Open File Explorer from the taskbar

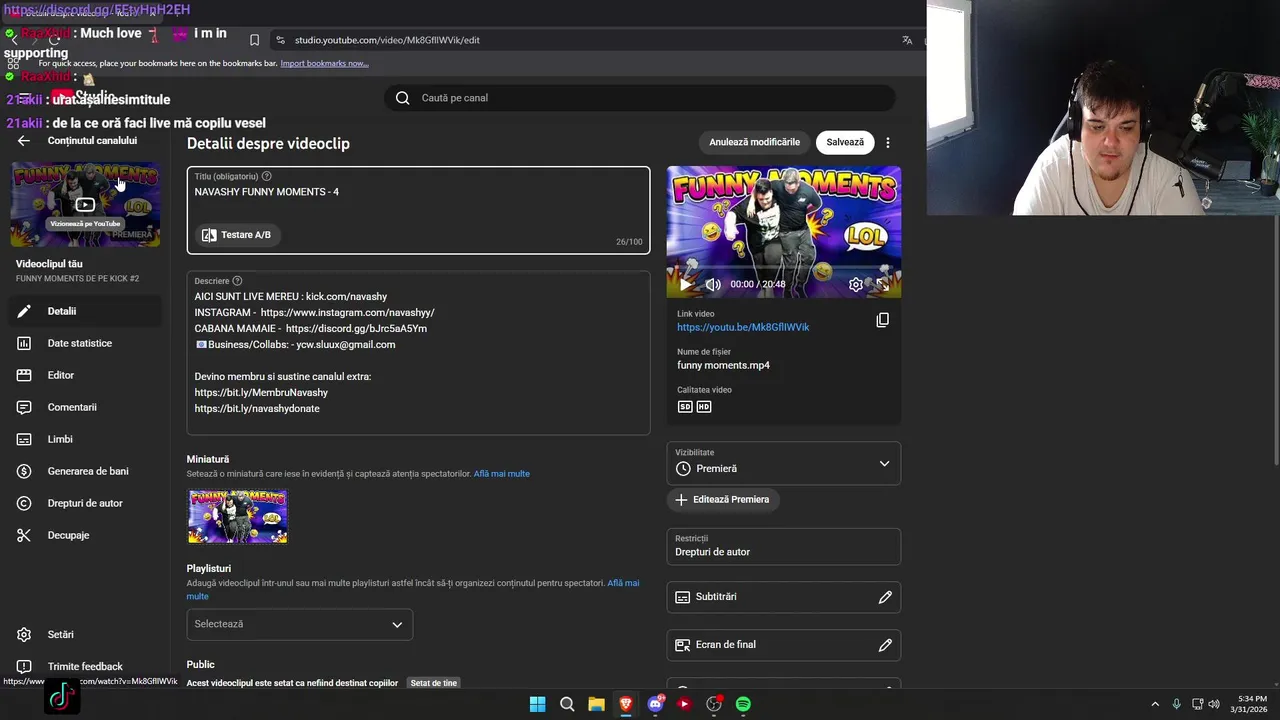[x=596, y=704]
